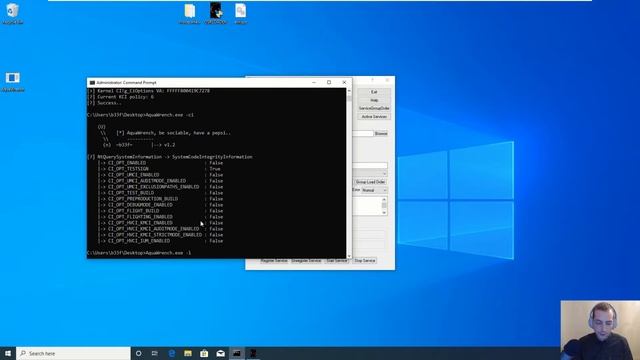This screenshot has height=360, width=640.
Task: Click the Register Service button
Action: click(274, 260)
